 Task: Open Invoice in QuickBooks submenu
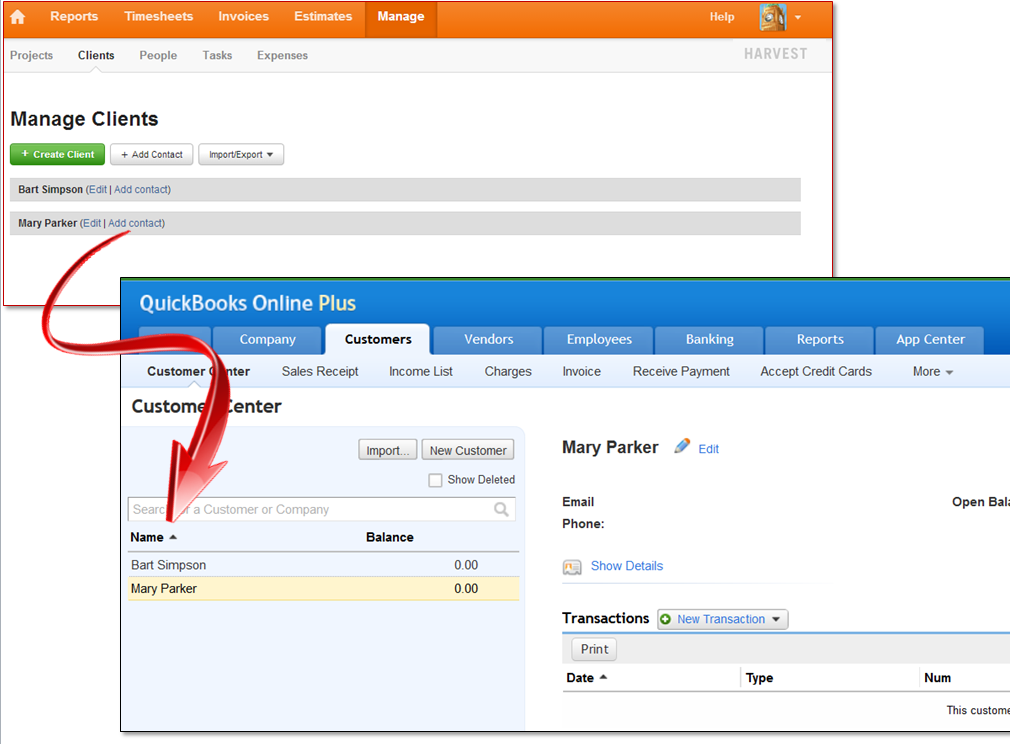581,372
